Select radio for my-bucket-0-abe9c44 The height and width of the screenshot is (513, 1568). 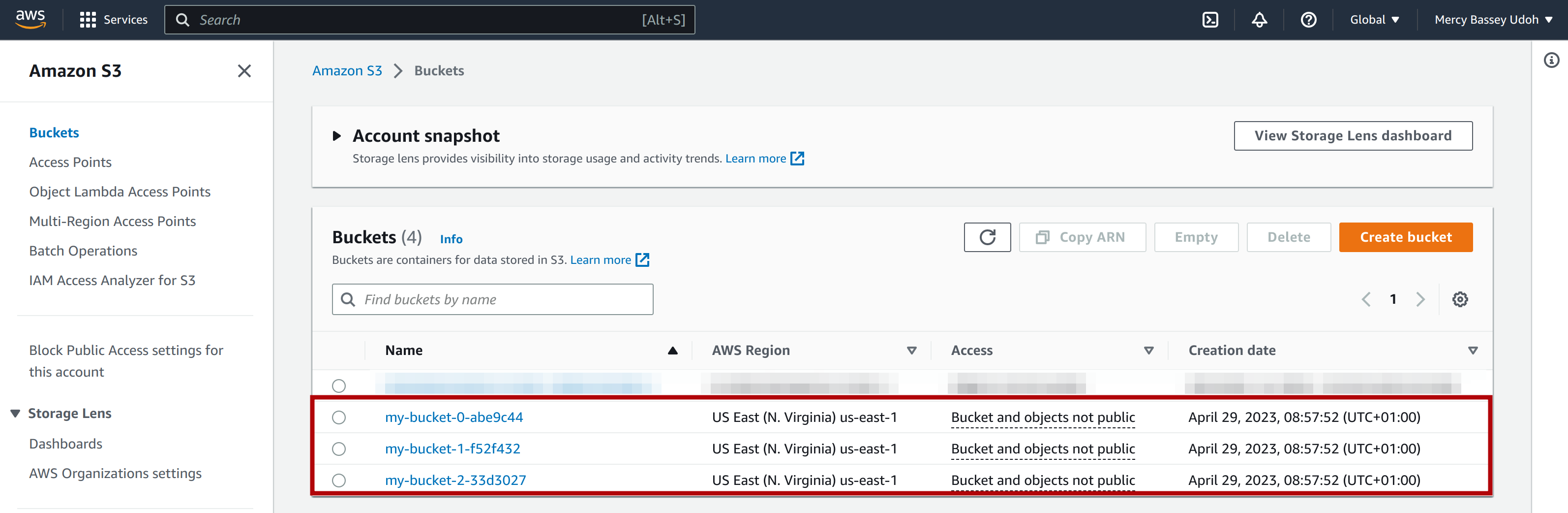(x=339, y=417)
